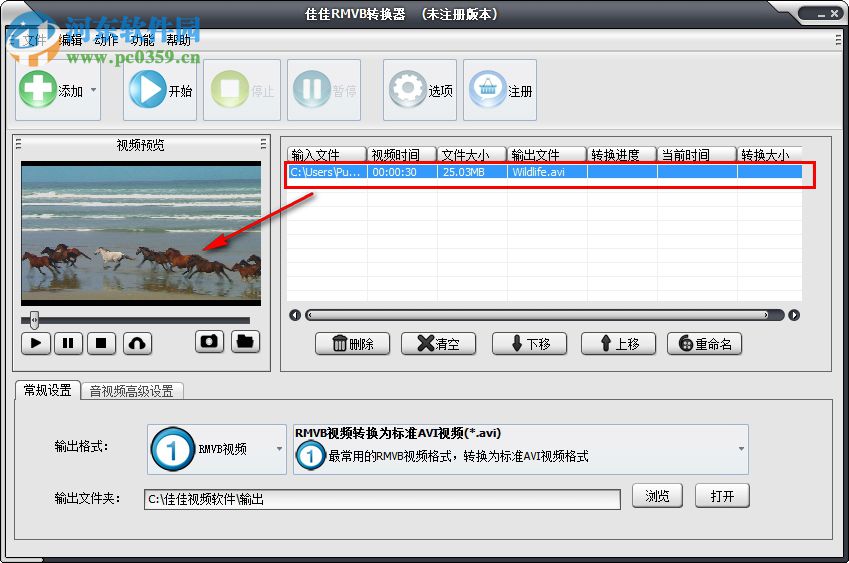Viewport: 849px width, 563px height.
Task: Move the file down with 下移
Action: click(530, 344)
